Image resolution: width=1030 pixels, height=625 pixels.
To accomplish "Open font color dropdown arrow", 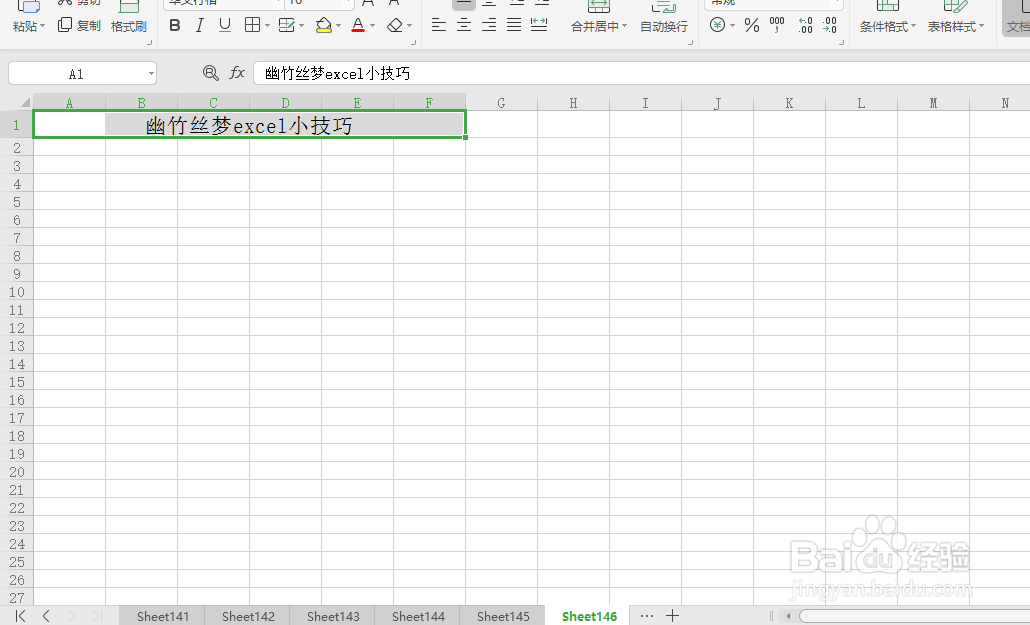I will 372,26.
